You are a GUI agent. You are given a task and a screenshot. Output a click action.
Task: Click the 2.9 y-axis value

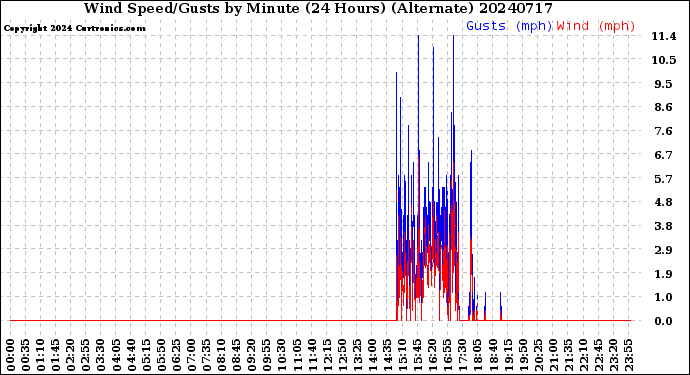664,250
